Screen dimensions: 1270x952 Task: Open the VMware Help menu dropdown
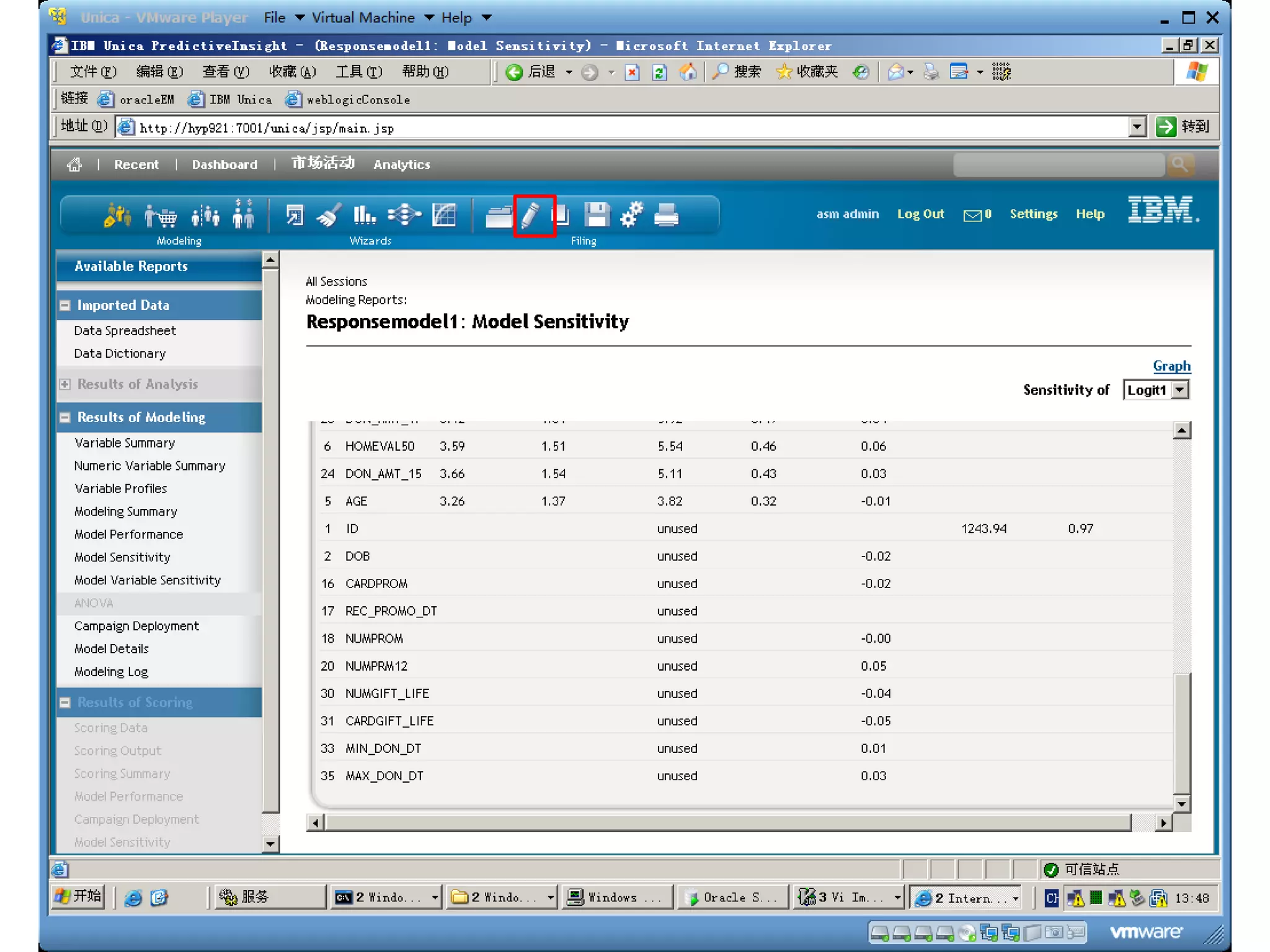pyautogui.click(x=466, y=18)
